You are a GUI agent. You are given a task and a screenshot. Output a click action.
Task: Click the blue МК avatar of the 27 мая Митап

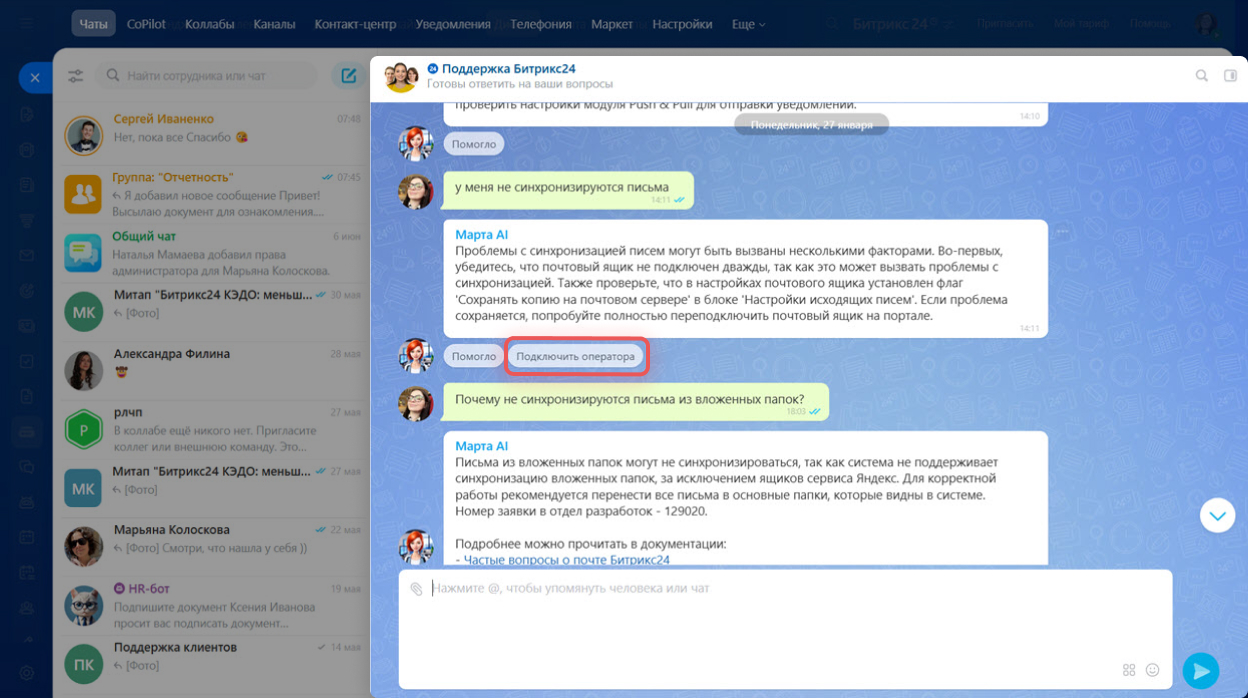pos(84,489)
